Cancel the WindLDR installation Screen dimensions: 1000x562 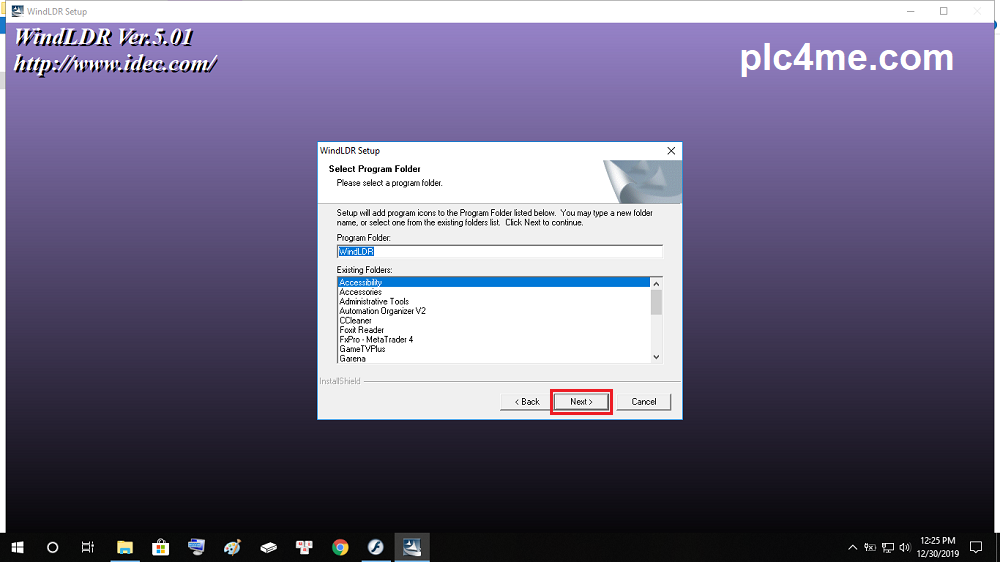pos(643,402)
